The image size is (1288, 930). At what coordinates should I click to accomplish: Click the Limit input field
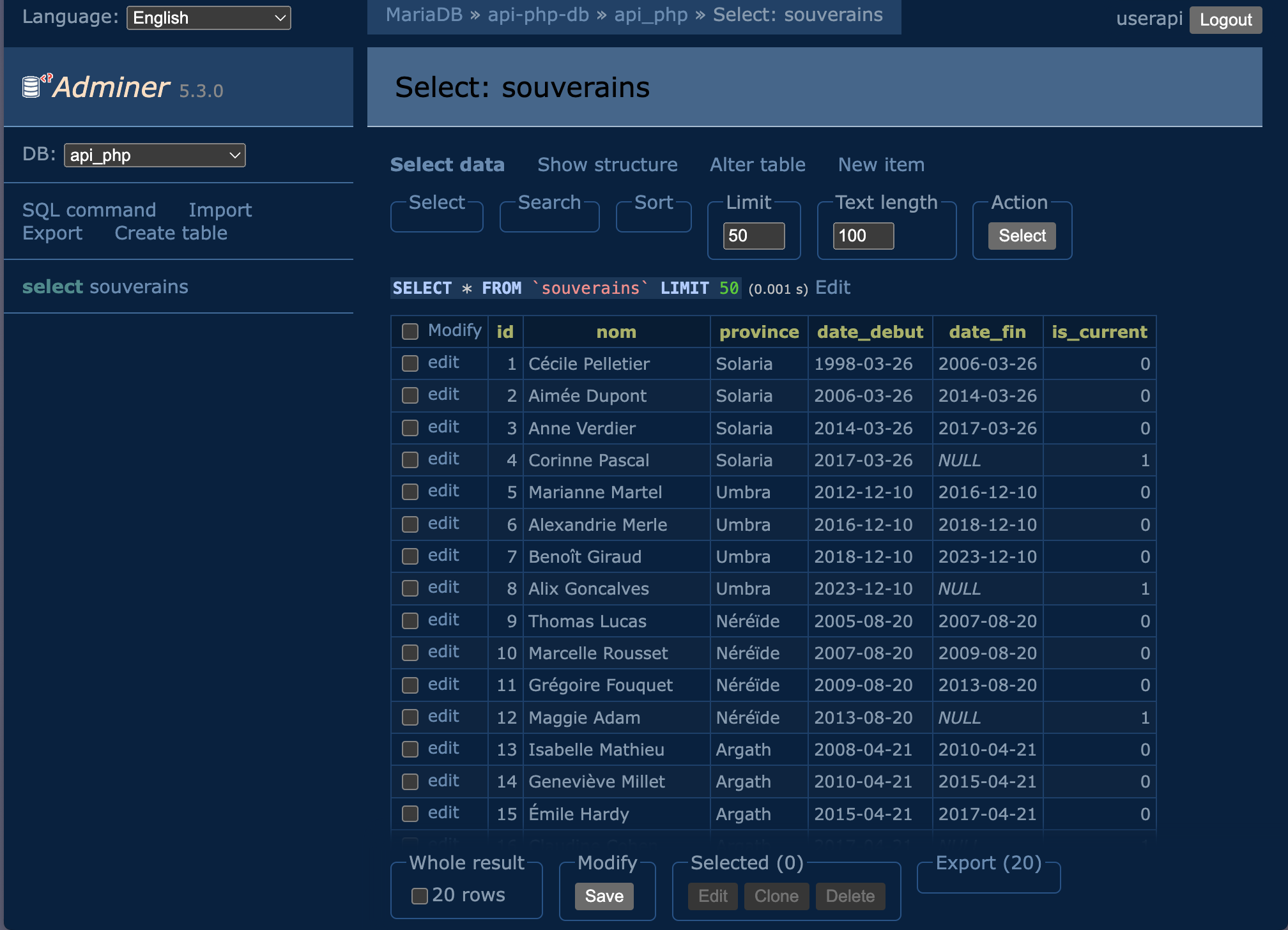[753, 236]
